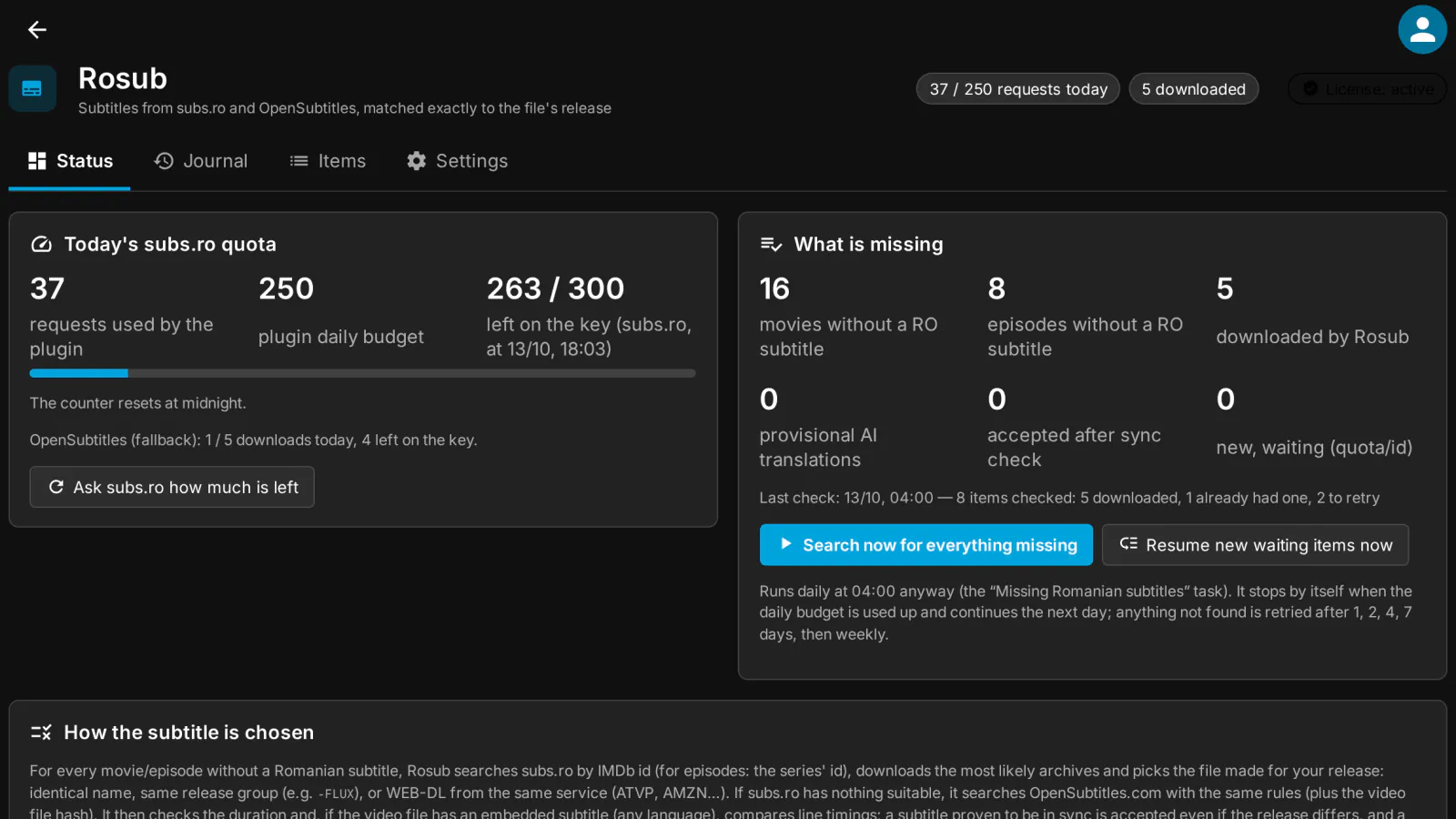Go back using the arrow icon
This screenshot has width=1456, height=819.
tap(36, 30)
